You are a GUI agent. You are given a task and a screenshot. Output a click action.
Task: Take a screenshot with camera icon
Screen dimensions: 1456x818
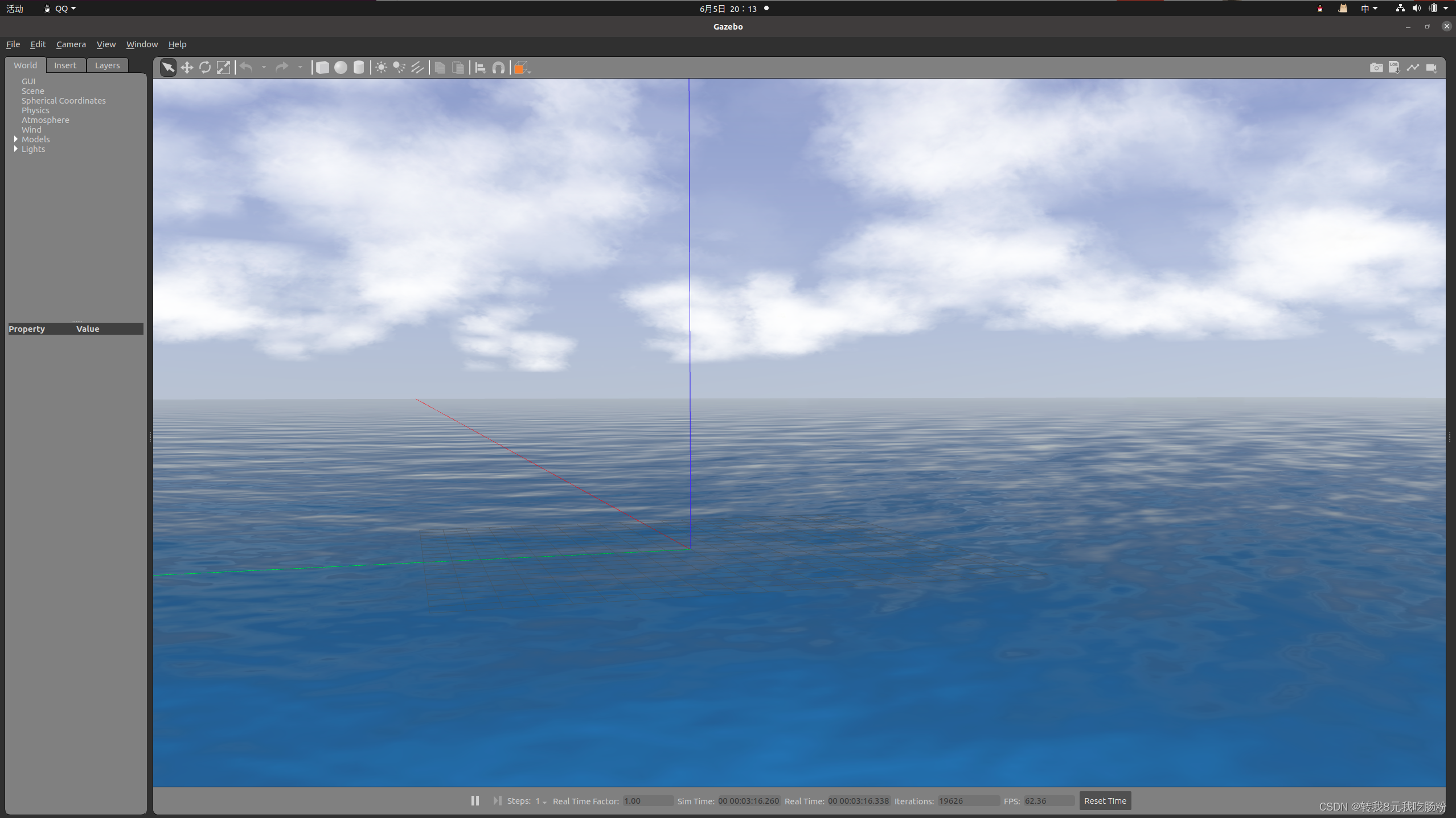pos(1376,68)
